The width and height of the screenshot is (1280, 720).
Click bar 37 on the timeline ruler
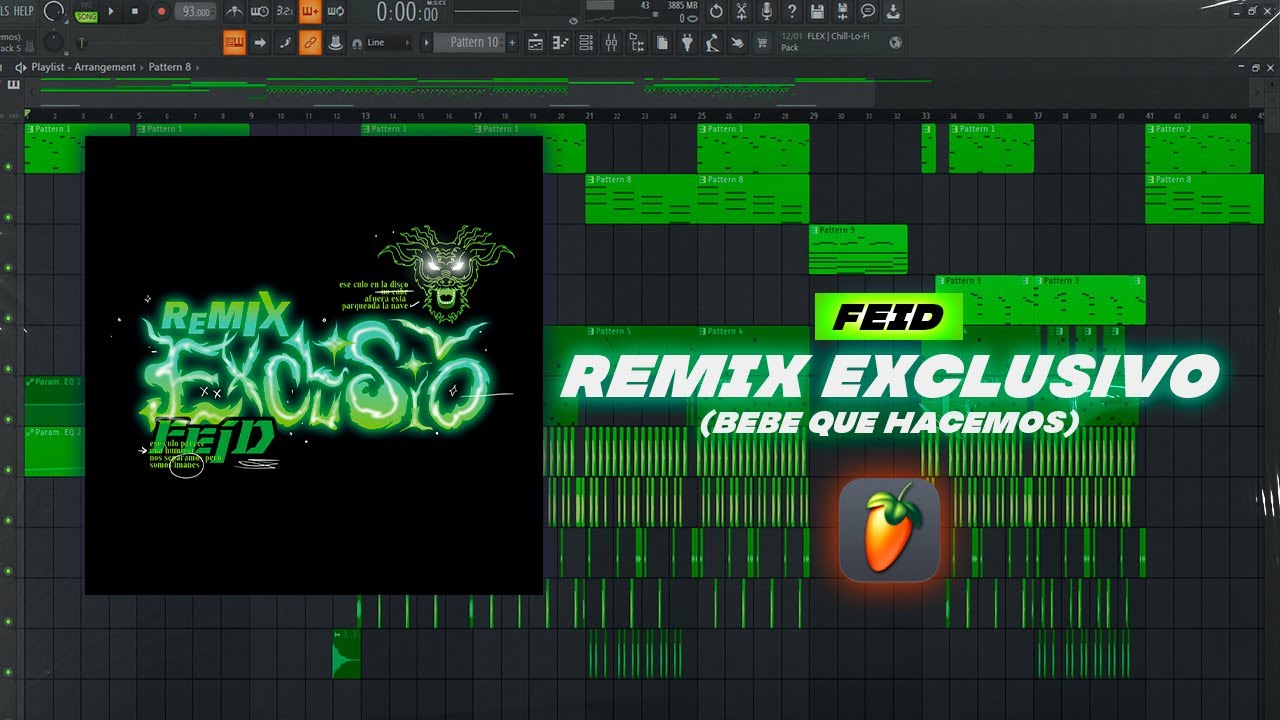pyautogui.click(x=1038, y=116)
